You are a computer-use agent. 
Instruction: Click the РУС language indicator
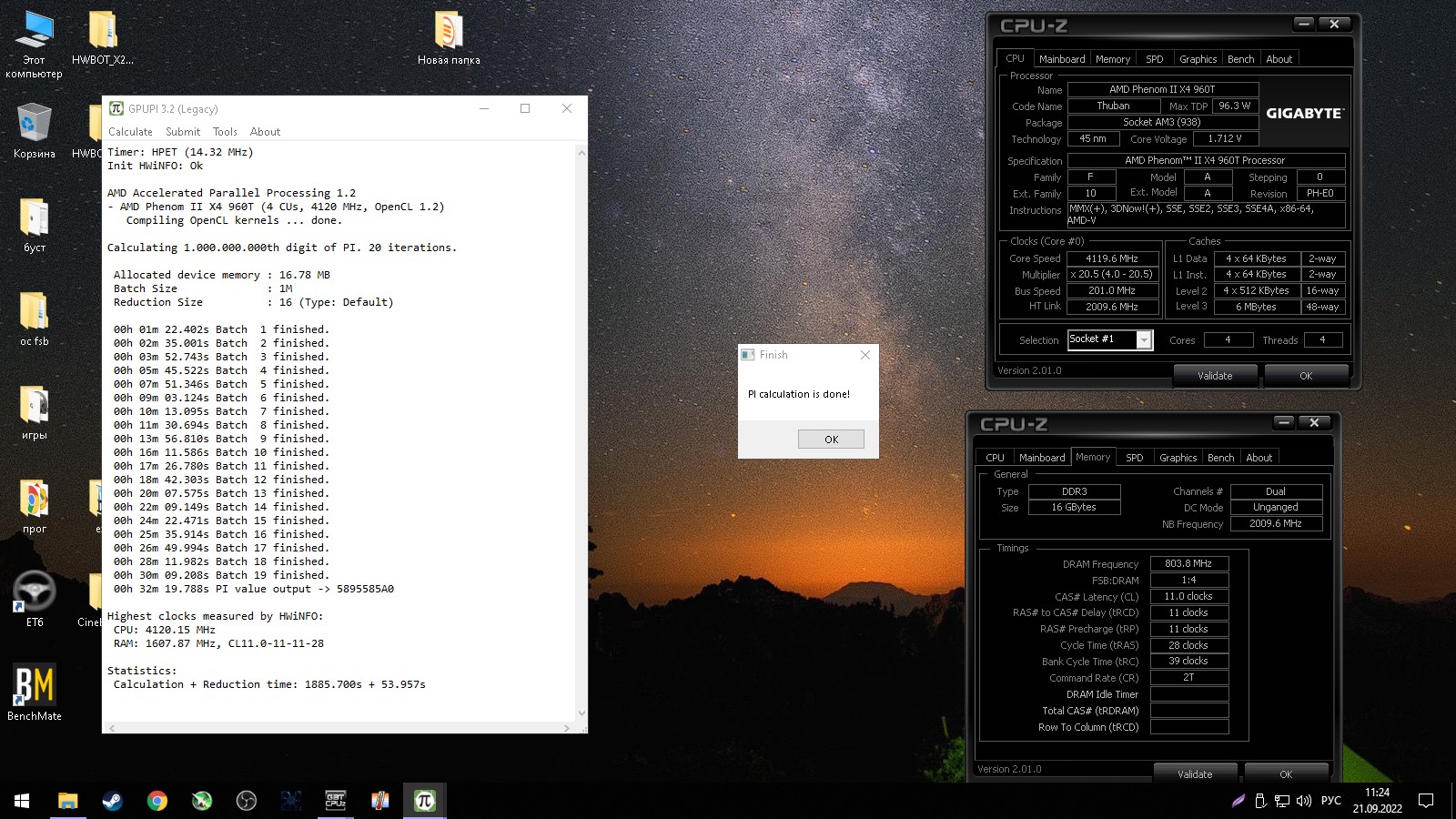pyautogui.click(x=1331, y=801)
